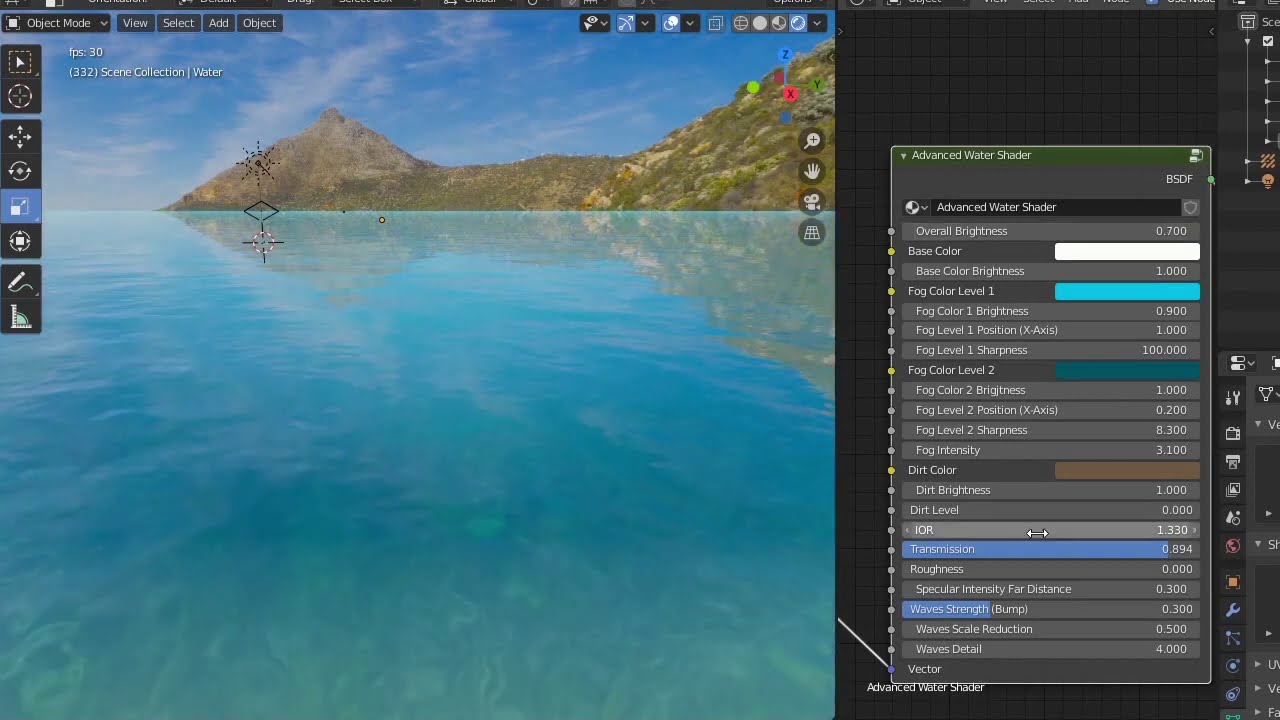Switch to wireframe viewport shading
This screenshot has height=720, width=1280.
coord(741,23)
